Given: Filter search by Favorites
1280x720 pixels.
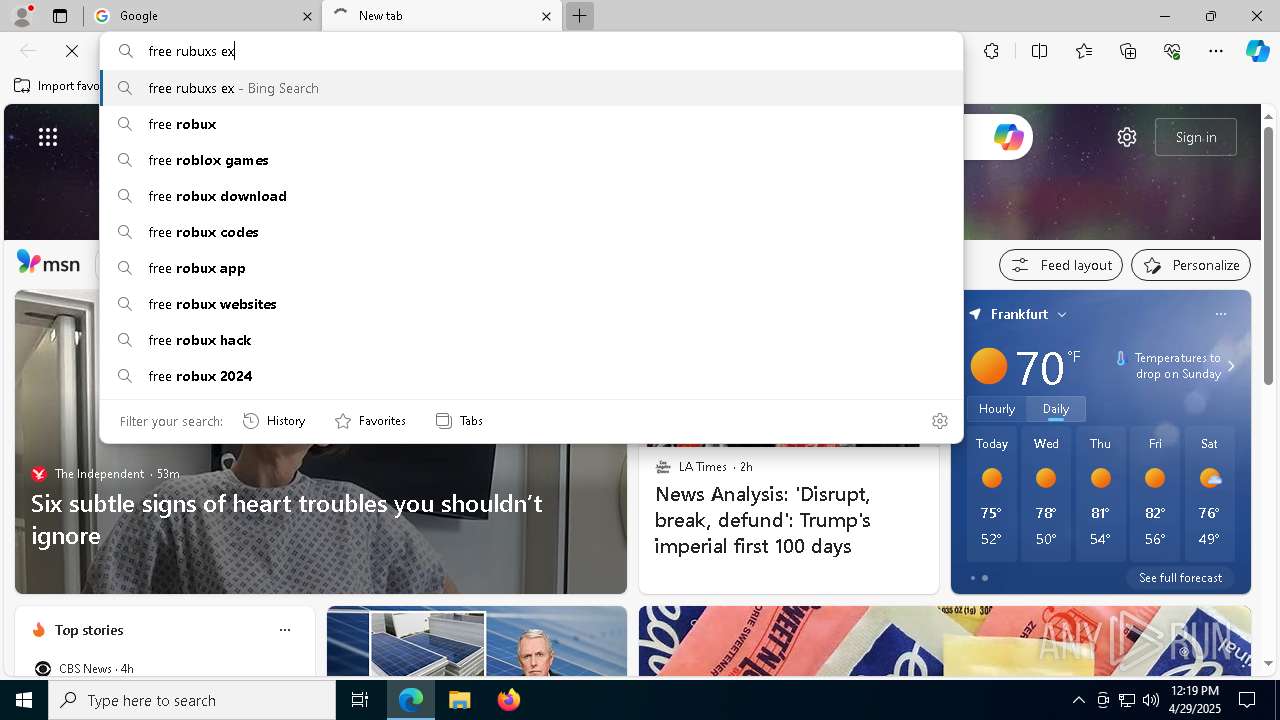Looking at the screenshot, I should tap(370, 421).
